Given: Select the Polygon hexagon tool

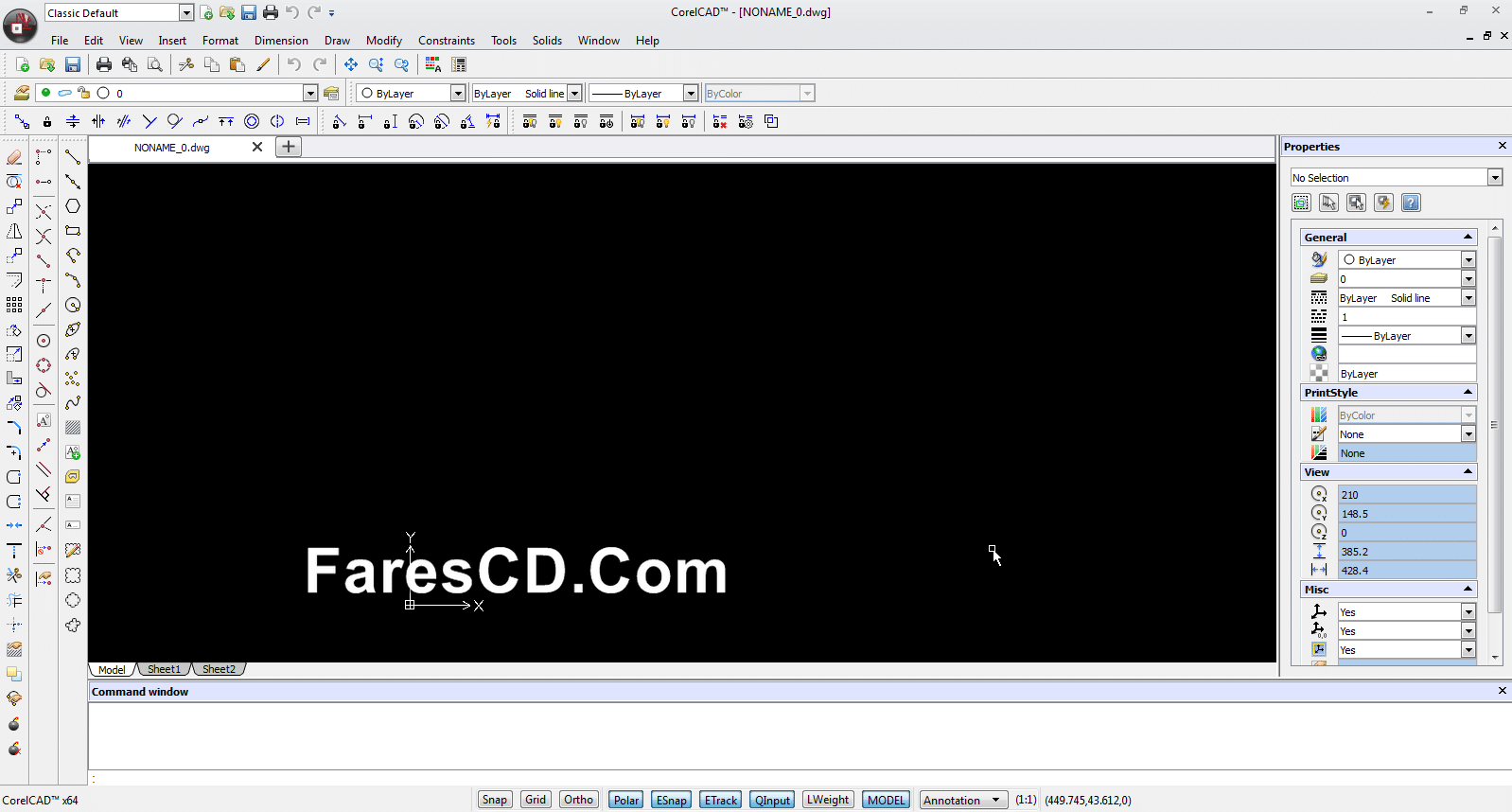Looking at the screenshot, I should click(x=73, y=206).
